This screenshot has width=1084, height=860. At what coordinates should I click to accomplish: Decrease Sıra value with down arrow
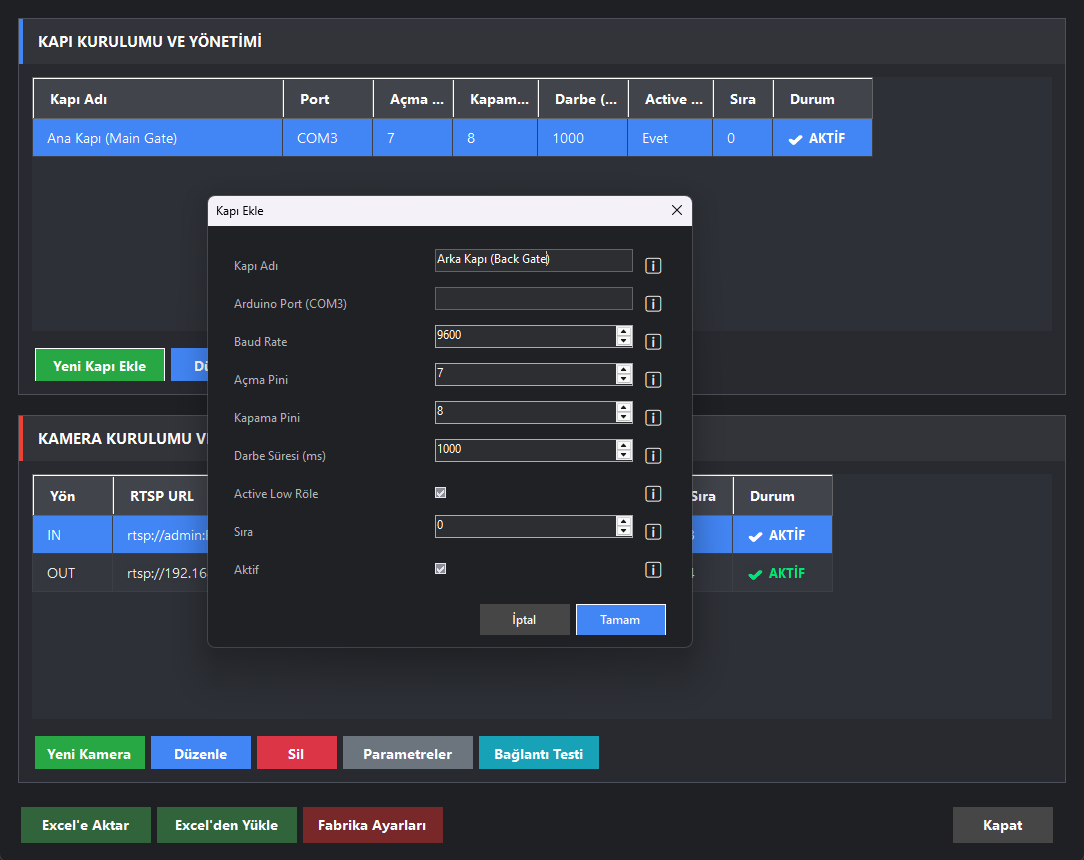click(624, 531)
